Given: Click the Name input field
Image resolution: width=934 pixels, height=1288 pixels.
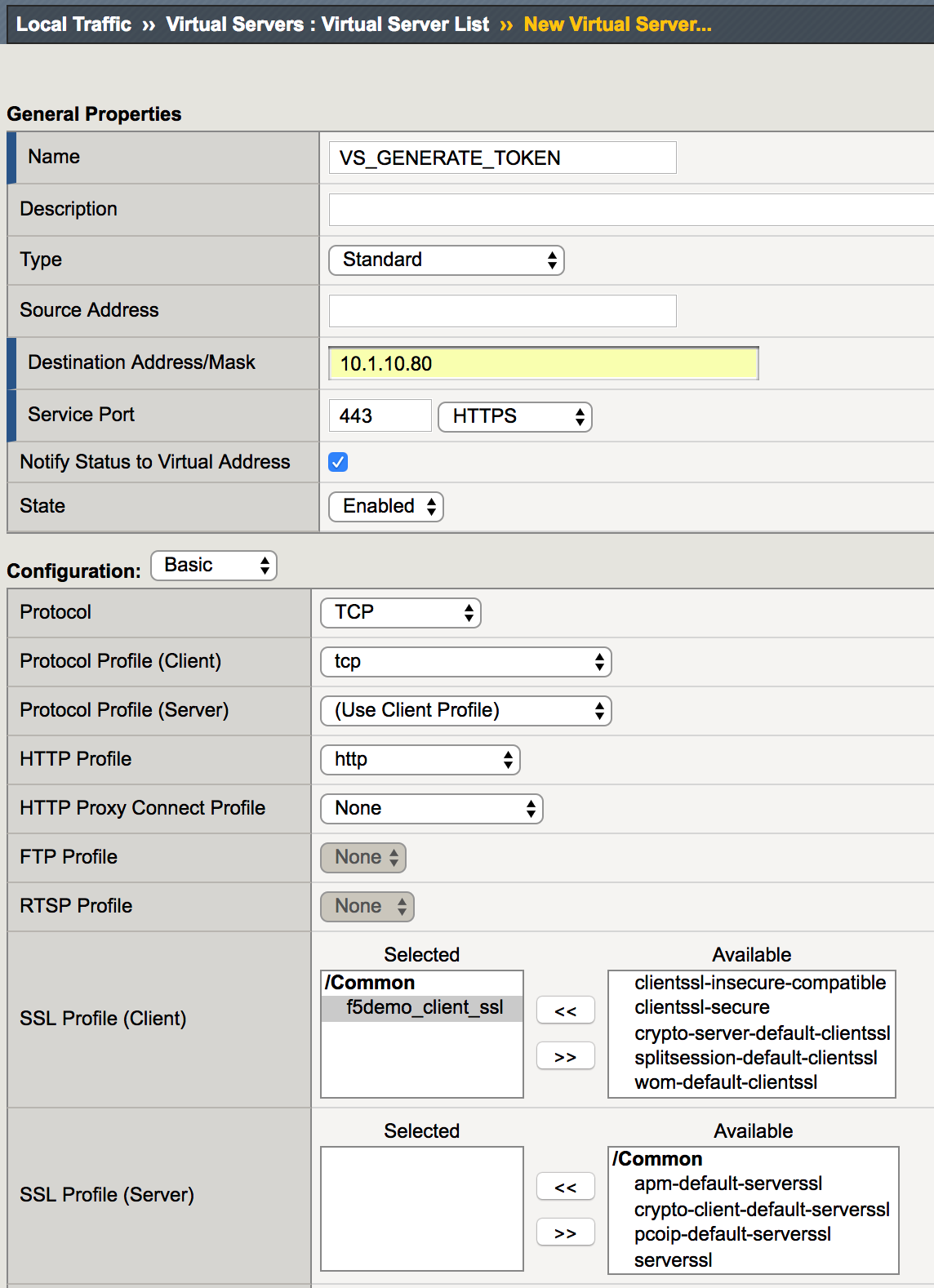Looking at the screenshot, I should (x=502, y=158).
